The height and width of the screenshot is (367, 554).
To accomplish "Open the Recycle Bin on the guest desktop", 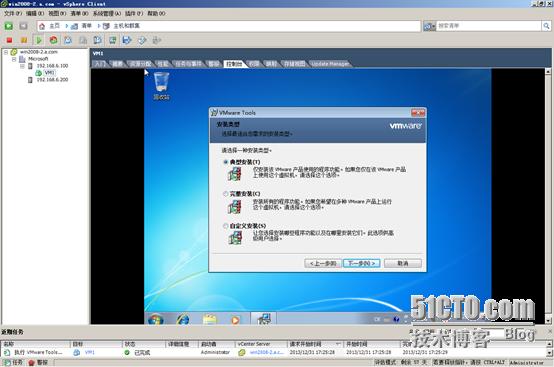I will point(161,85).
